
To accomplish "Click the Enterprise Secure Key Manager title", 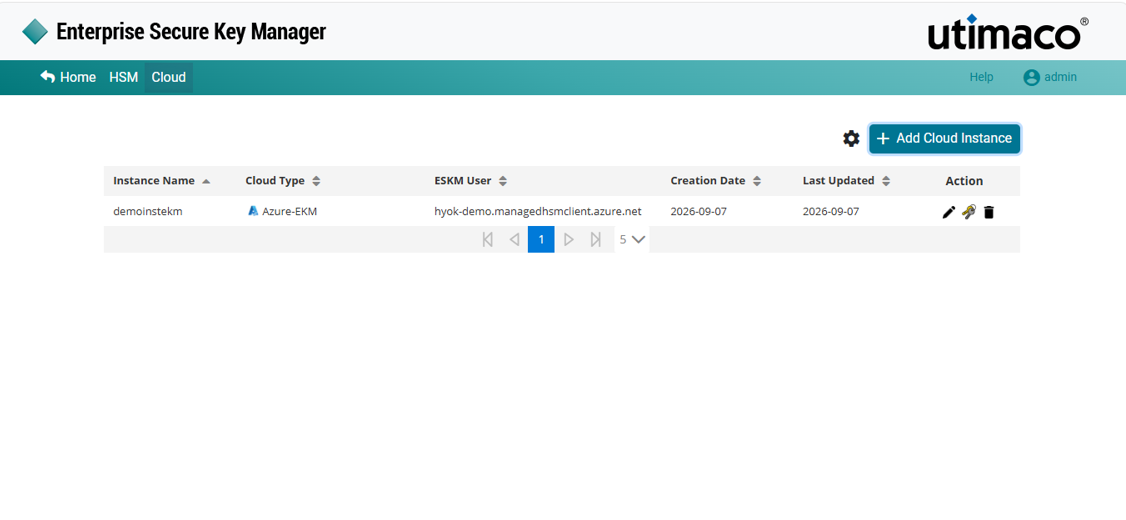I will point(191,32).
